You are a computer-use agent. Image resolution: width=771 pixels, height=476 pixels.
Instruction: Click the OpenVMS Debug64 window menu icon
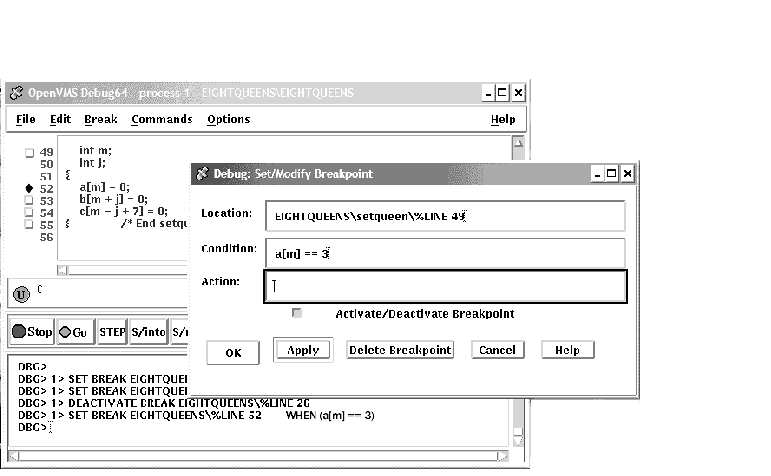[16, 93]
